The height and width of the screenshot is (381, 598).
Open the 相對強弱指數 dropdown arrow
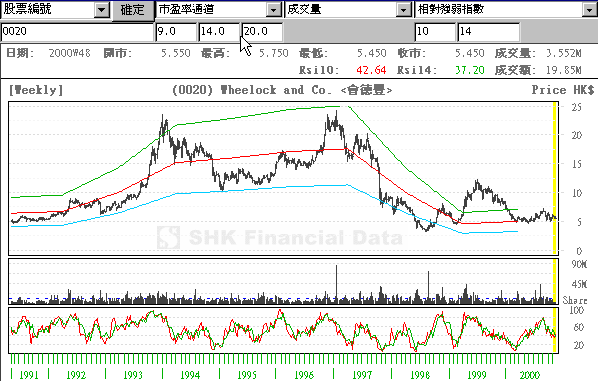[589, 9]
